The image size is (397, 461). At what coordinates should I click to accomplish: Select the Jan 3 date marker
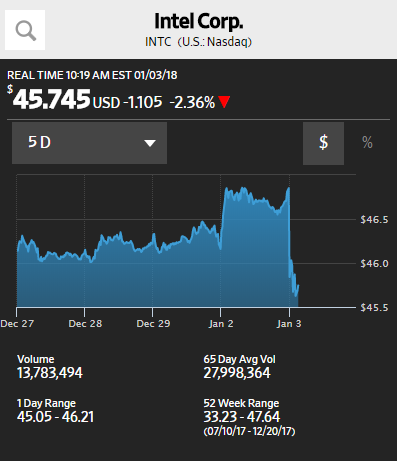click(289, 324)
